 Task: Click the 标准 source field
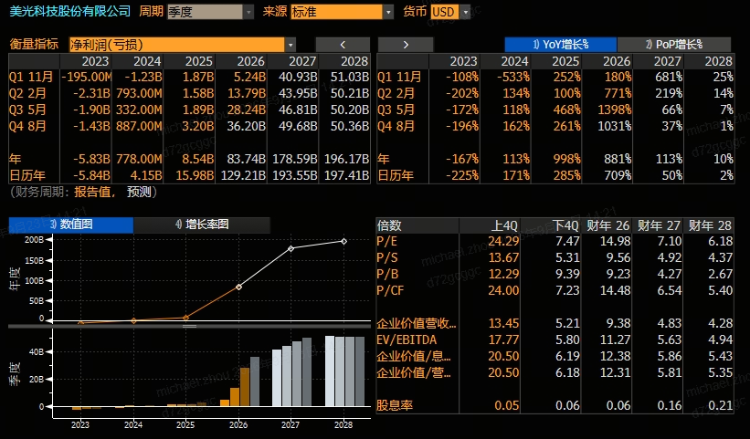coord(337,12)
